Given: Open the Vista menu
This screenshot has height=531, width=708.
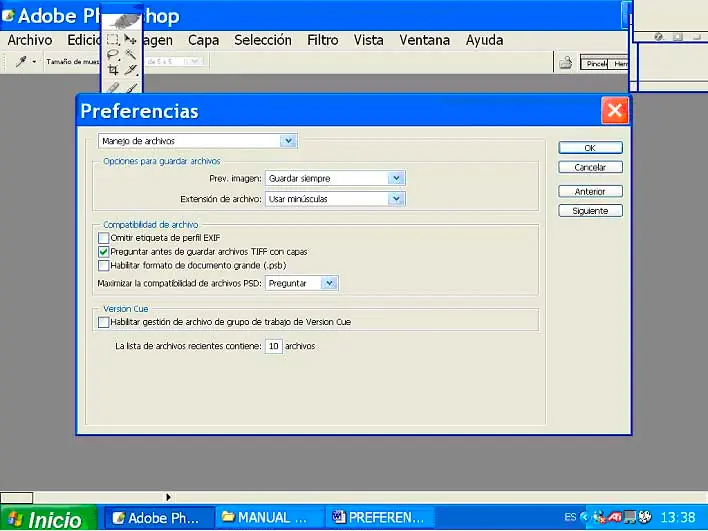Looking at the screenshot, I should point(368,40).
